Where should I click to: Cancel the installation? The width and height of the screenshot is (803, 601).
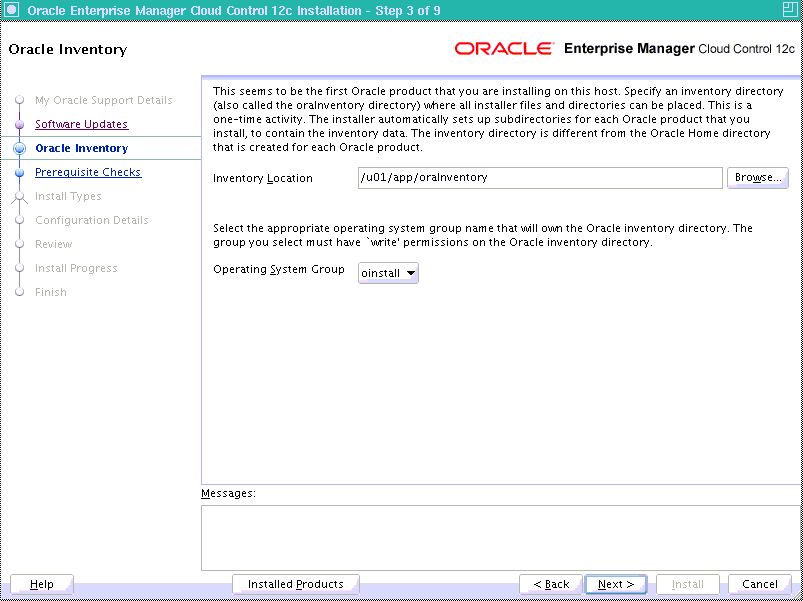[759, 584]
